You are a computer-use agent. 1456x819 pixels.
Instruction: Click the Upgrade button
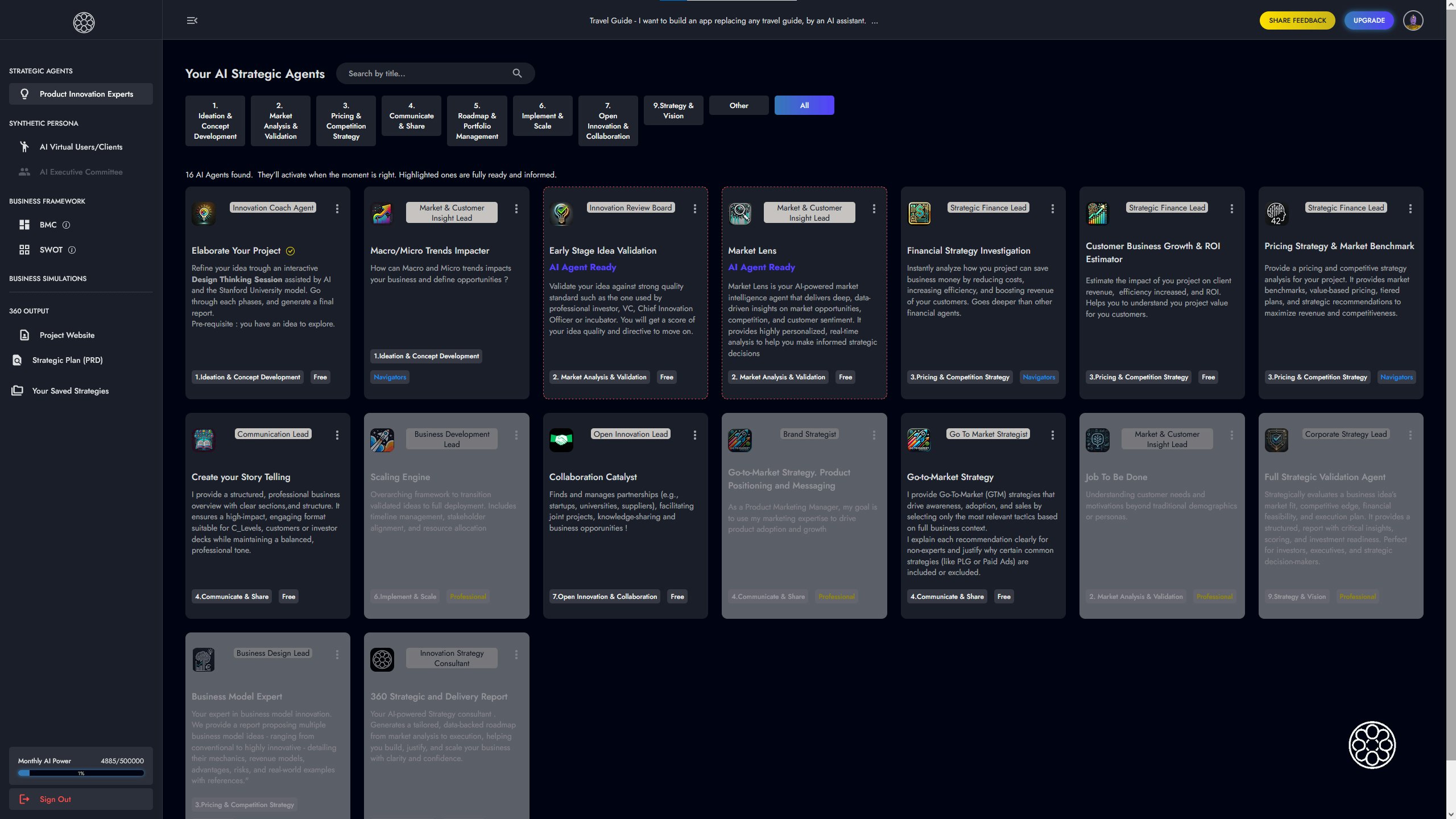(1368, 20)
